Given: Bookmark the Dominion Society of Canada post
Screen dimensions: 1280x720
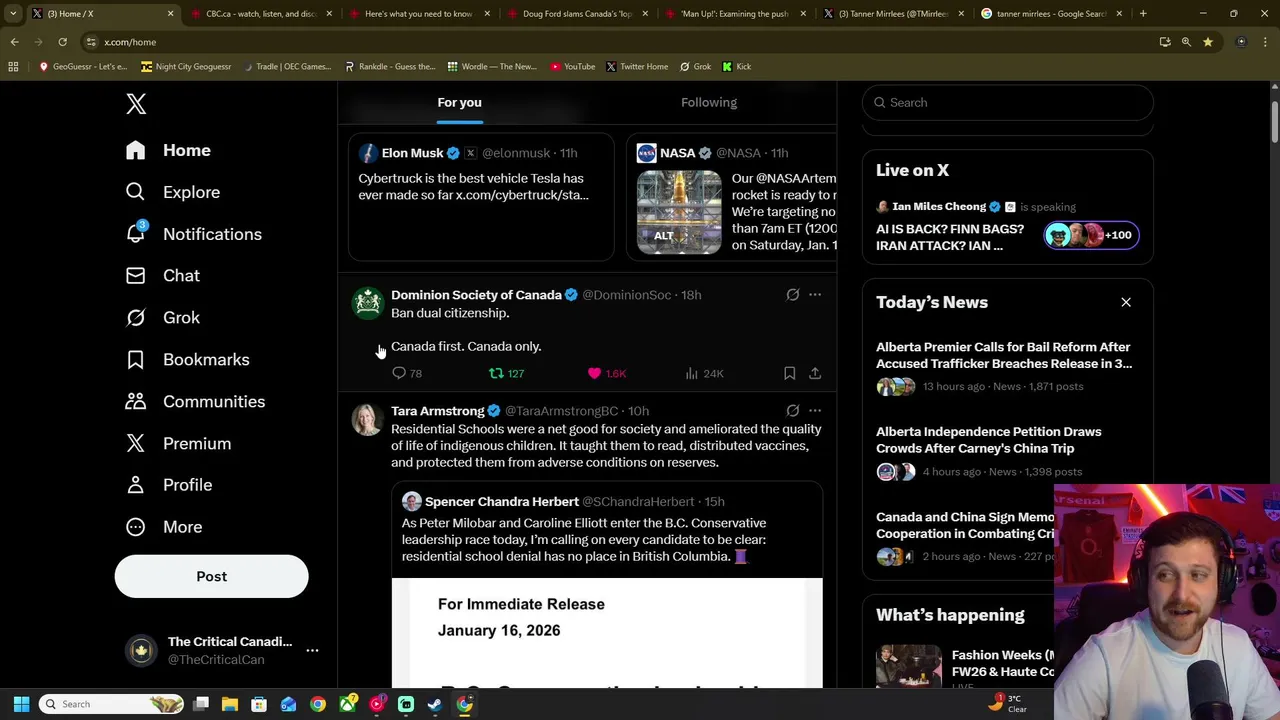Looking at the screenshot, I should (789, 373).
